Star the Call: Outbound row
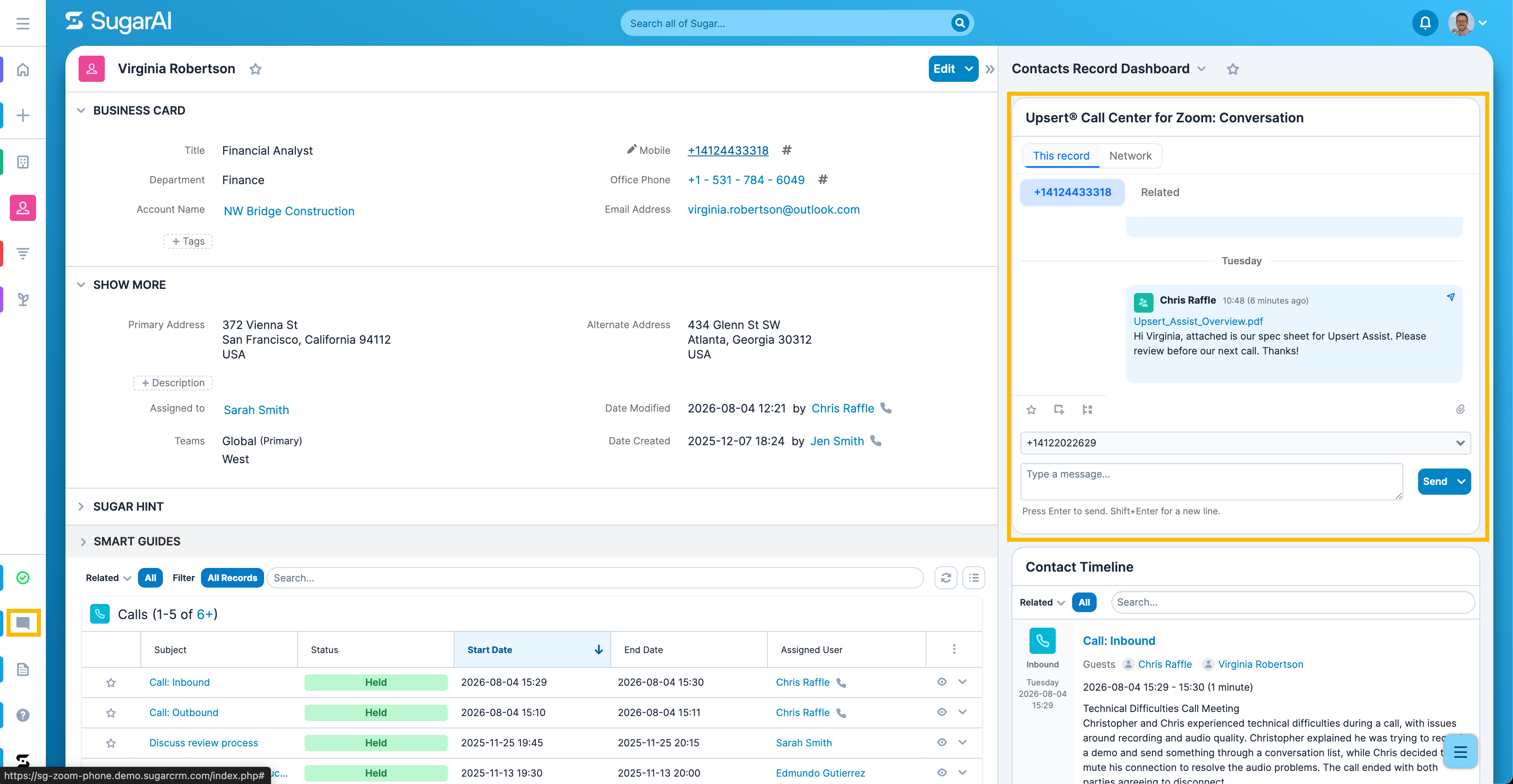 click(x=111, y=713)
